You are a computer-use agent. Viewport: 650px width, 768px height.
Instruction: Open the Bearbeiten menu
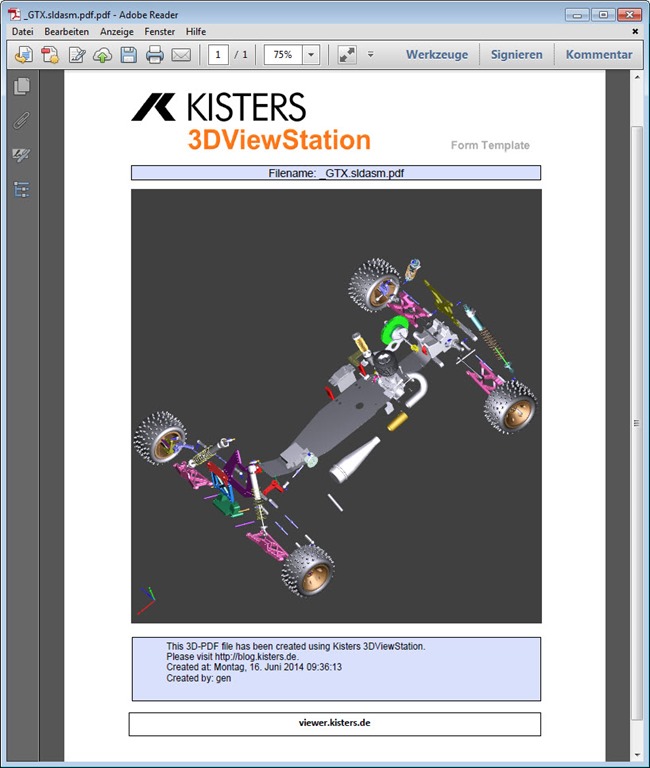[x=67, y=31]
